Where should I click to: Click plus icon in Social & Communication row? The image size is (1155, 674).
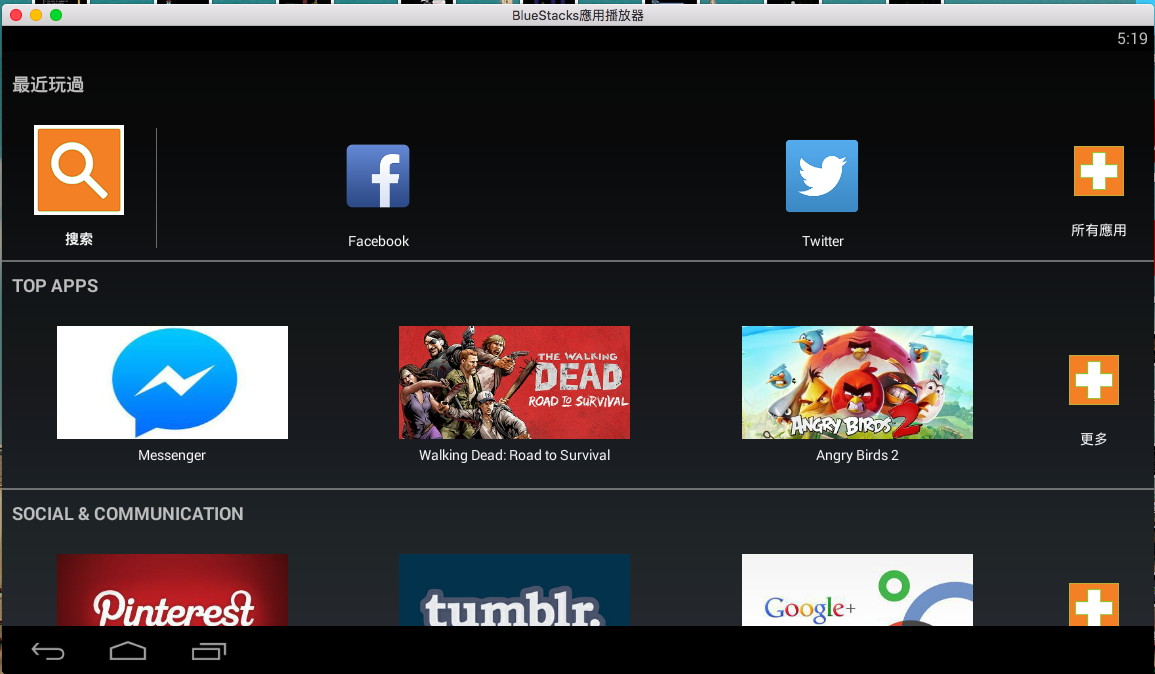click(1094, 605)
